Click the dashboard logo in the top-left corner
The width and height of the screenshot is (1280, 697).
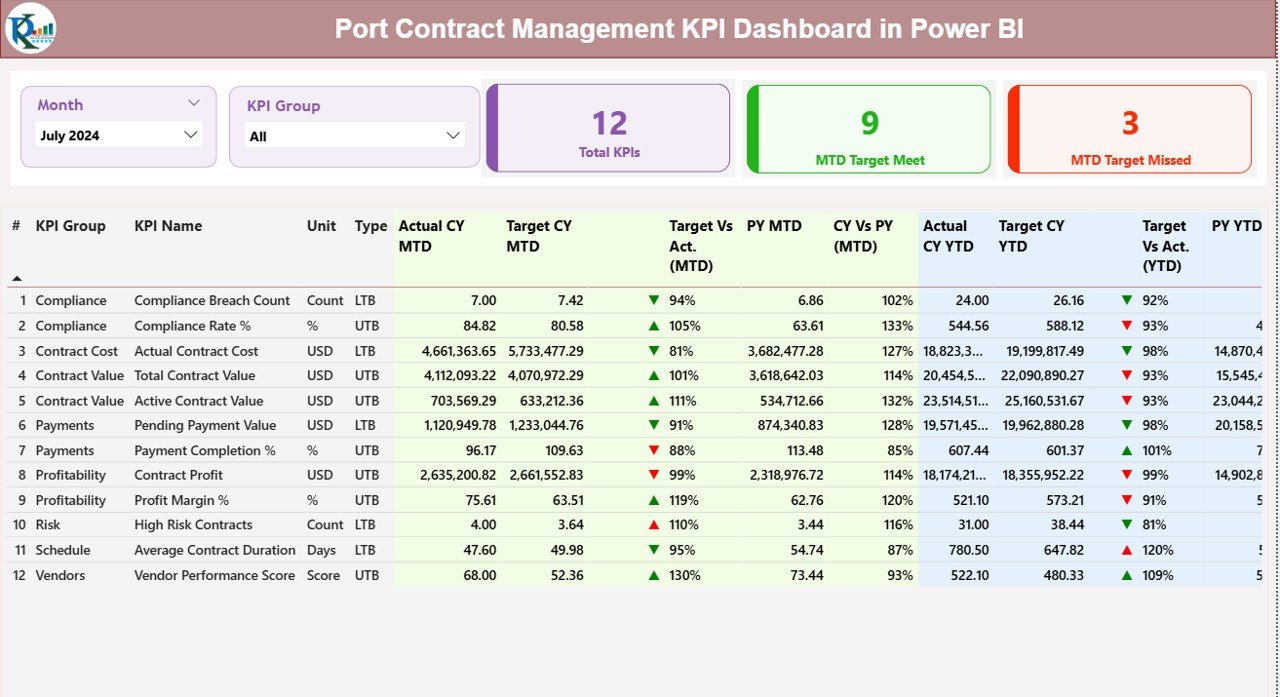(33, 29)
